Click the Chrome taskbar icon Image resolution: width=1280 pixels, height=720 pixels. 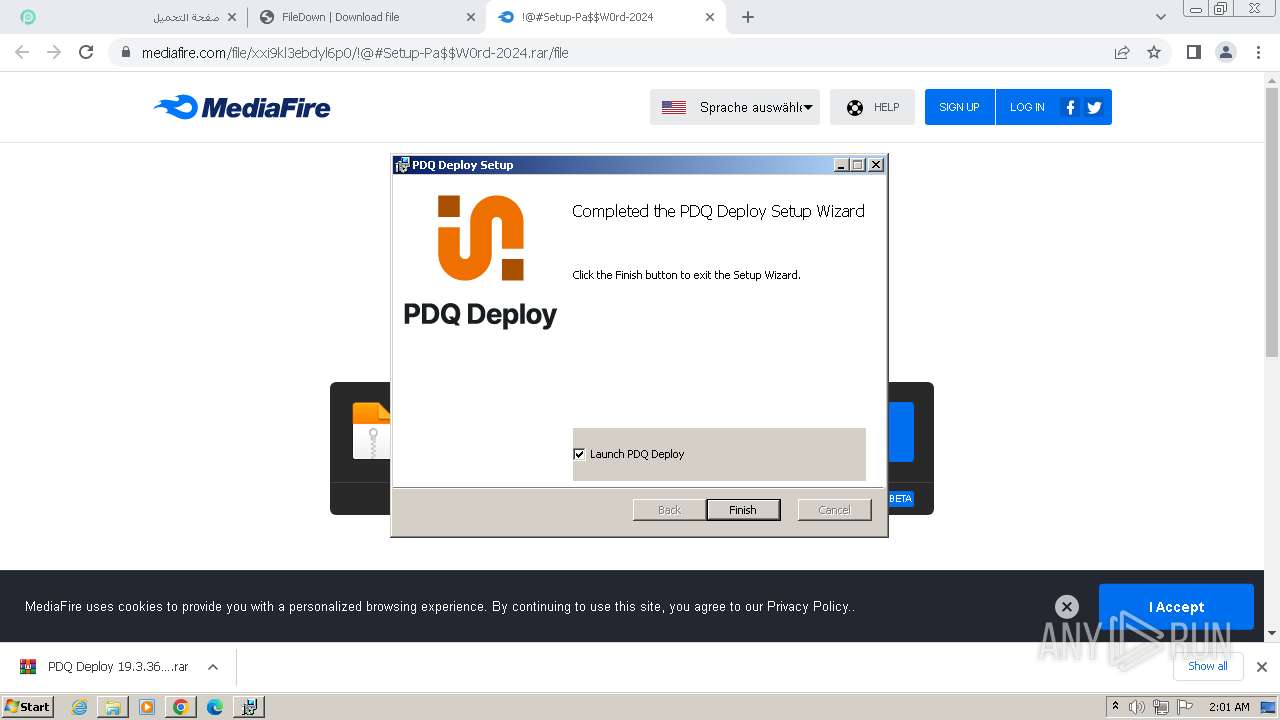click(x=181, y=707)
